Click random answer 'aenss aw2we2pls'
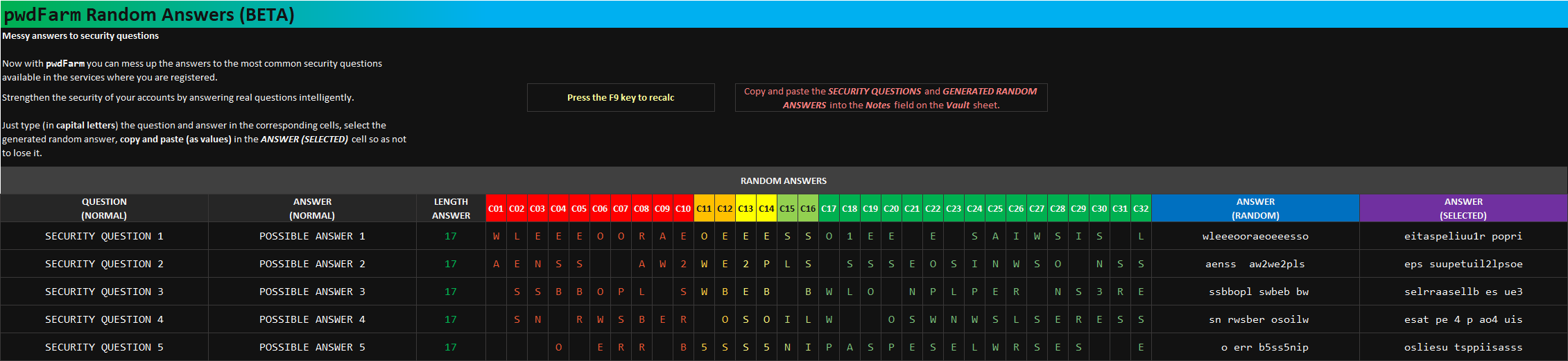 [x=1255, y=264]
